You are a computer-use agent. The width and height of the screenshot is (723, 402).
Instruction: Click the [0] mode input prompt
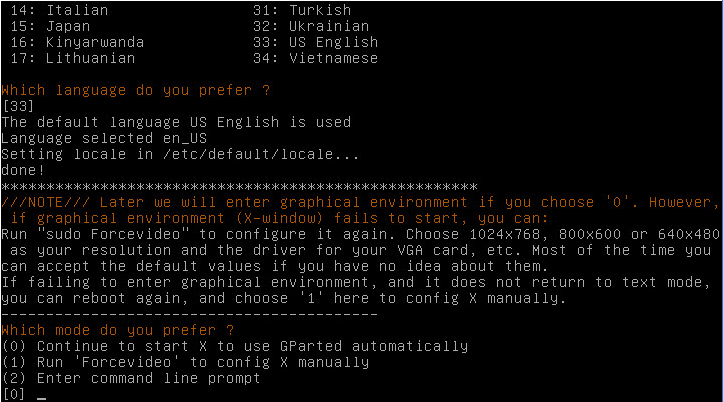(14, 394)
